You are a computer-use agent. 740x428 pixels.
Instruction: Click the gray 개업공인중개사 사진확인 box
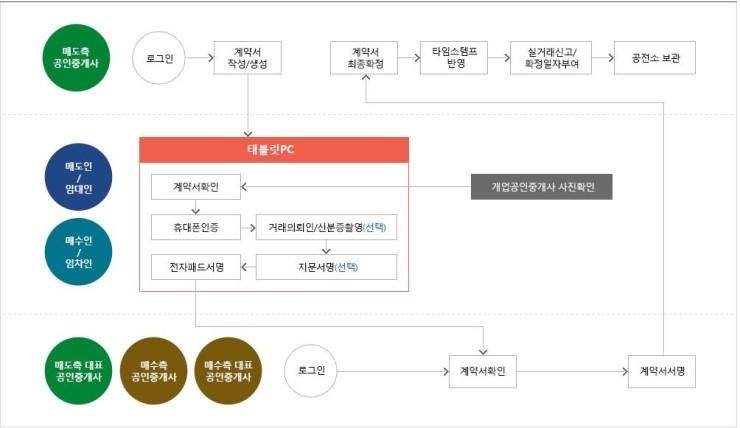[x=542, y=187]
